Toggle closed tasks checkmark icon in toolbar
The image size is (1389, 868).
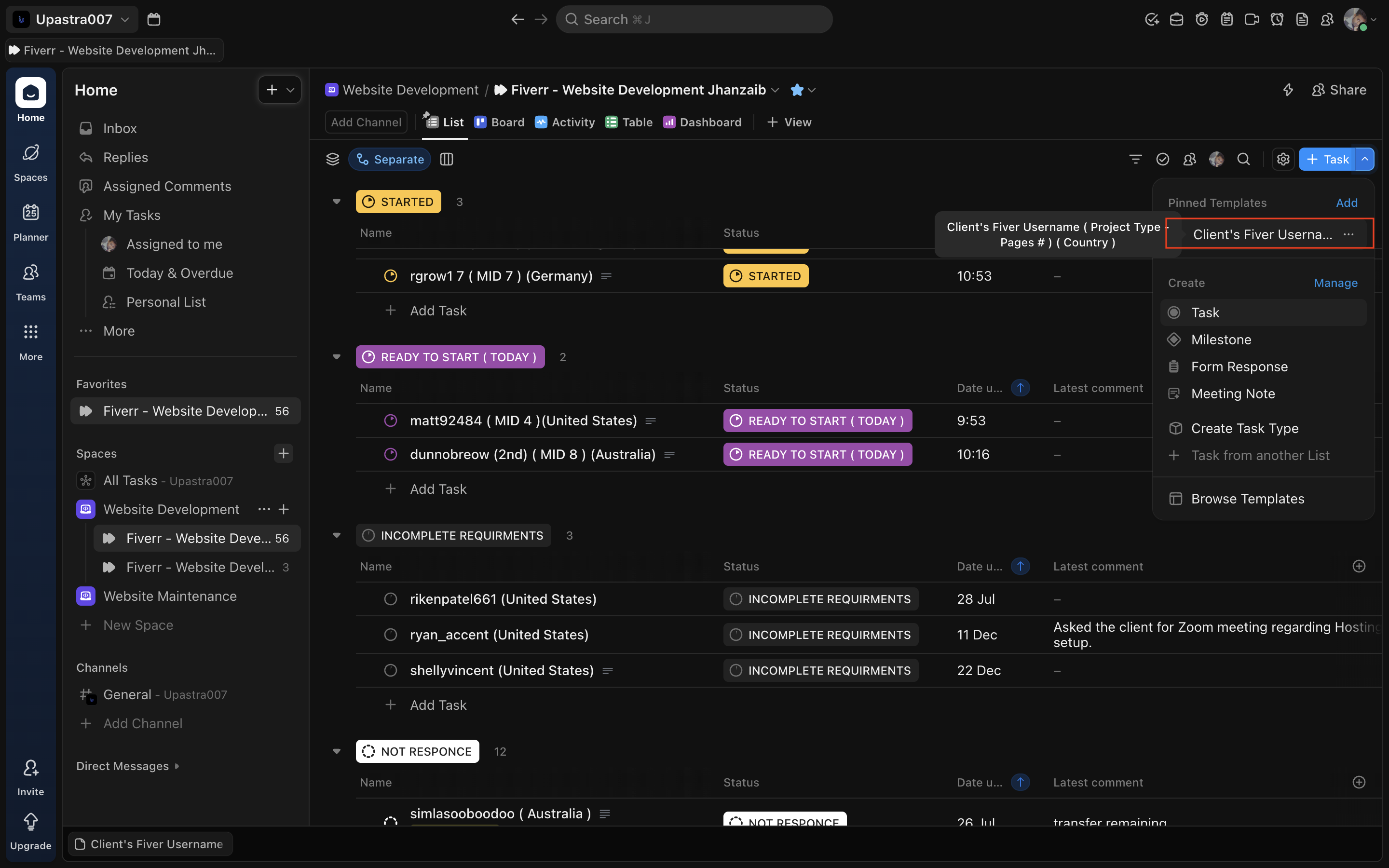tap(1162, 159)
